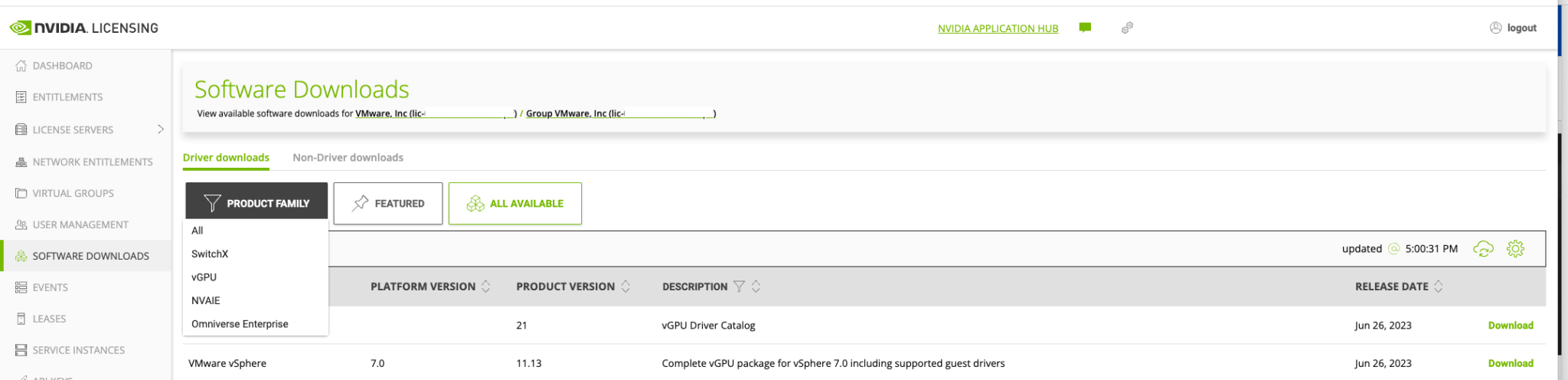Choose Omniverse Enterprise in dropdown list
1568x380 pixels.
[x=240, y=324]
